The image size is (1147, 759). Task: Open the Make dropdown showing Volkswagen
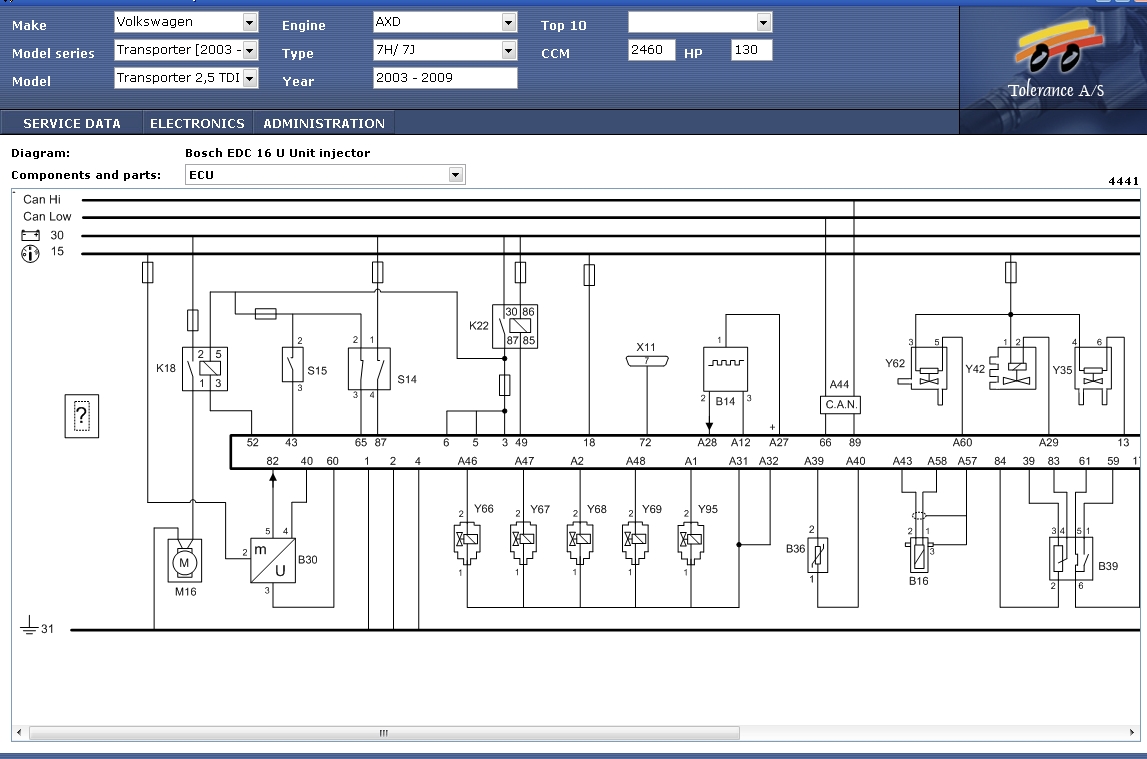point(249,22)
